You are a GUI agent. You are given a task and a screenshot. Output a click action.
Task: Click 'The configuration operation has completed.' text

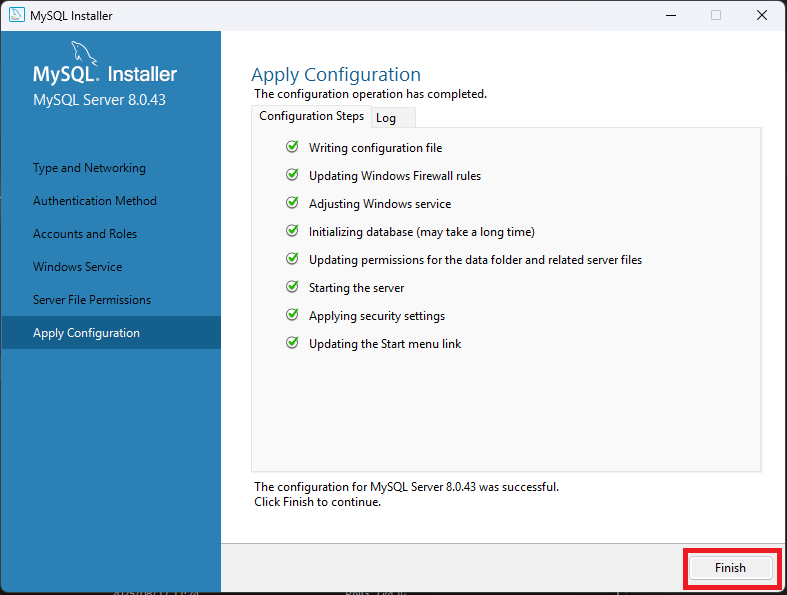click(370, 94)
